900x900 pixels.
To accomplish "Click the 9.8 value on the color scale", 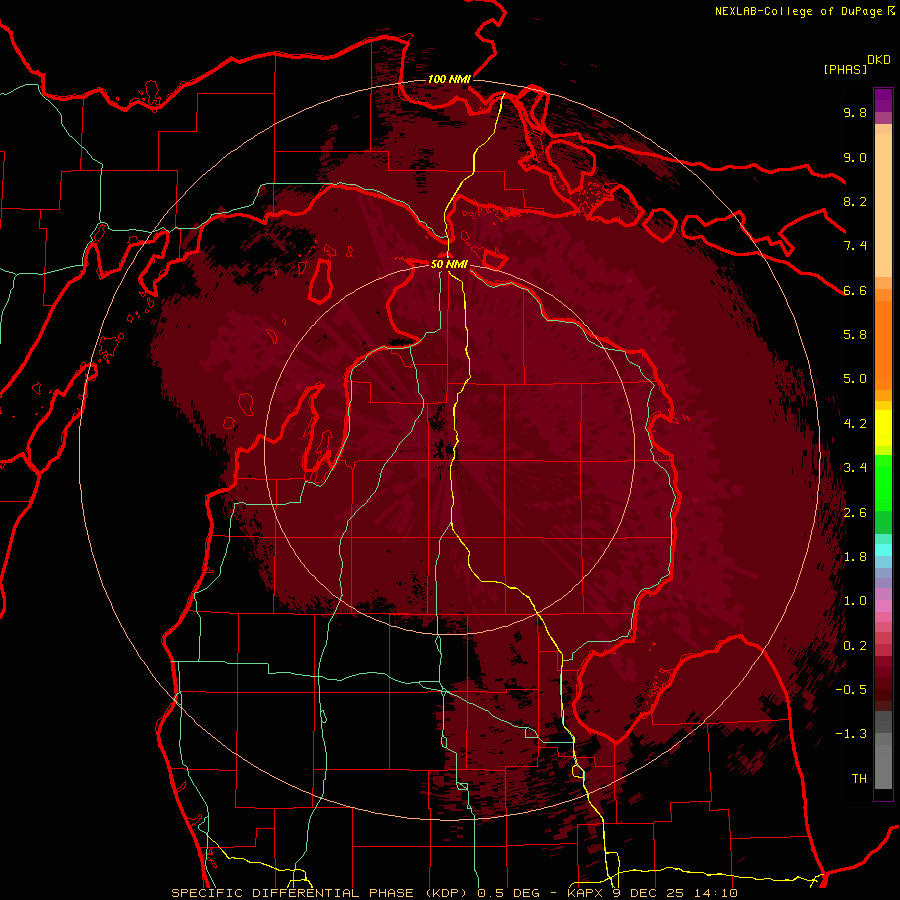I will pyautogui.click(x=855, y=112).
